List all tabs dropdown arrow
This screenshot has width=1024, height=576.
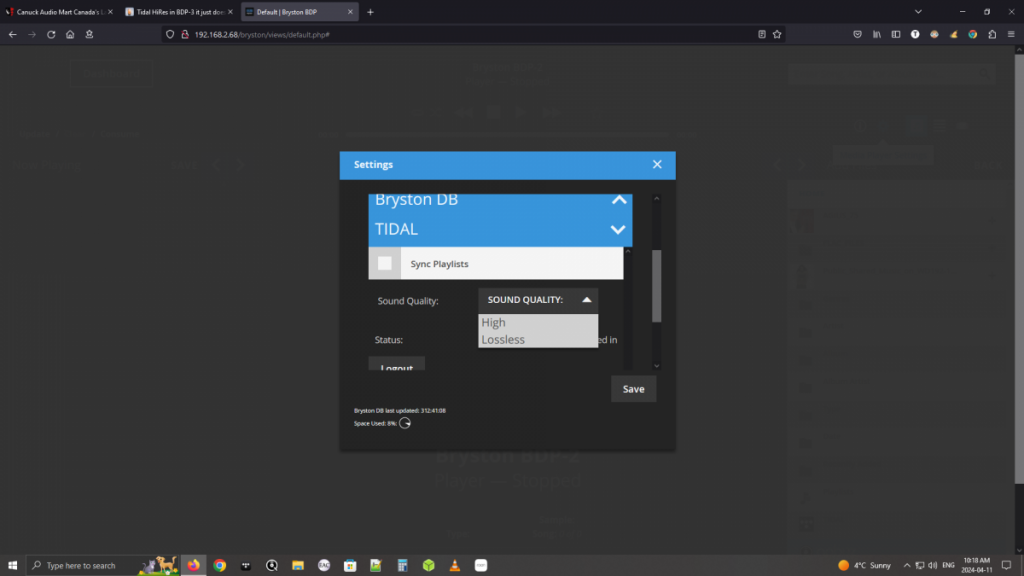[918, 12]
